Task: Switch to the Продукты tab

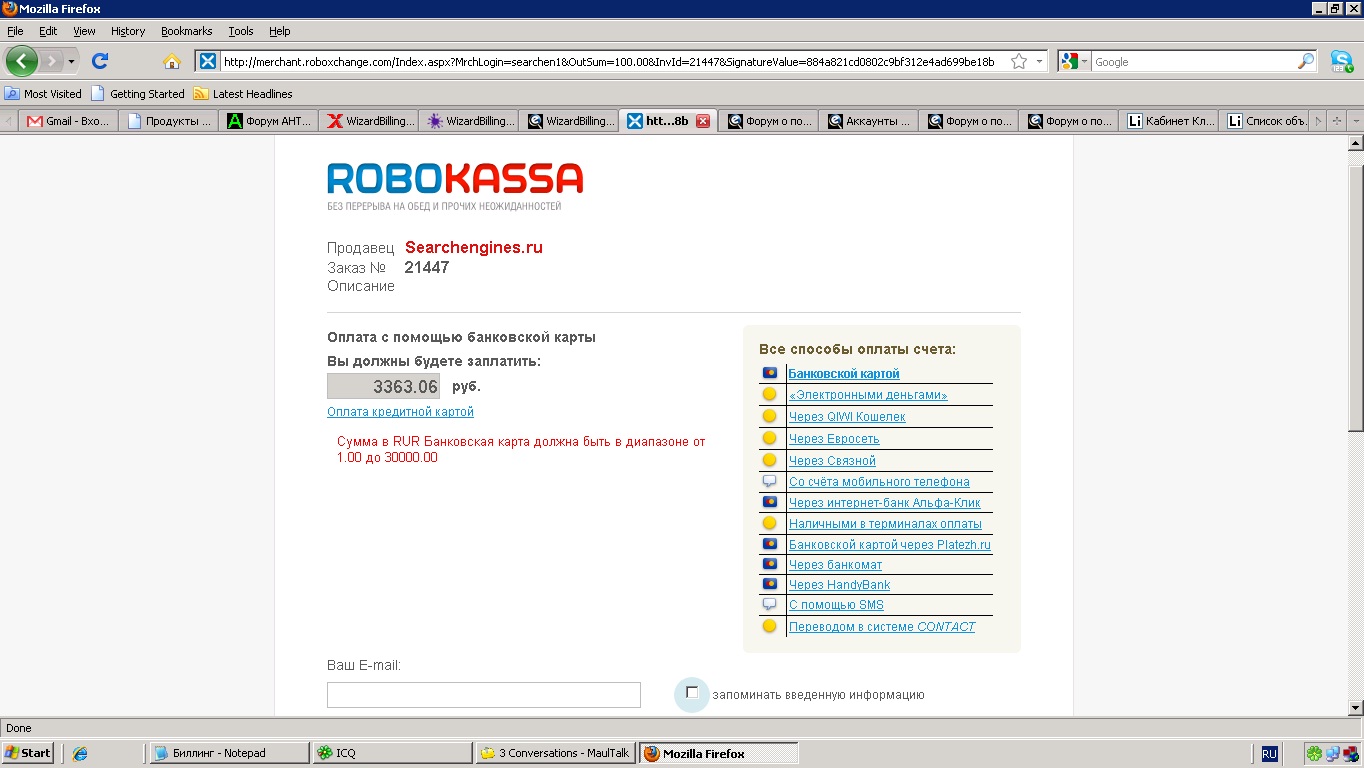Action: coord(168,121)
